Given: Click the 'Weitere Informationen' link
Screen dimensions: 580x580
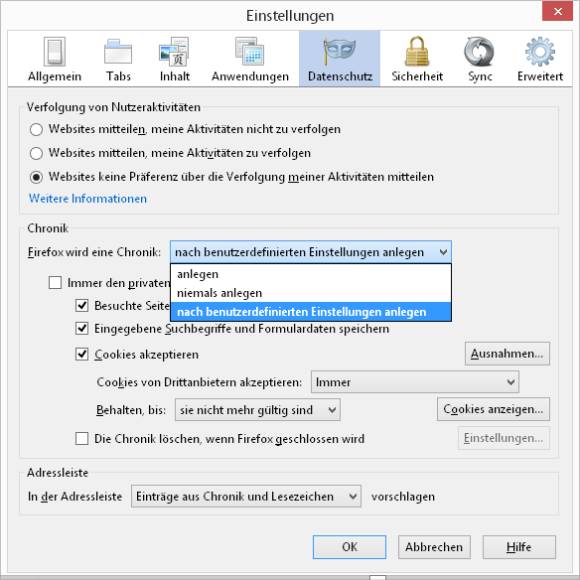Looking at the screenshot, I should click(88, 199).
